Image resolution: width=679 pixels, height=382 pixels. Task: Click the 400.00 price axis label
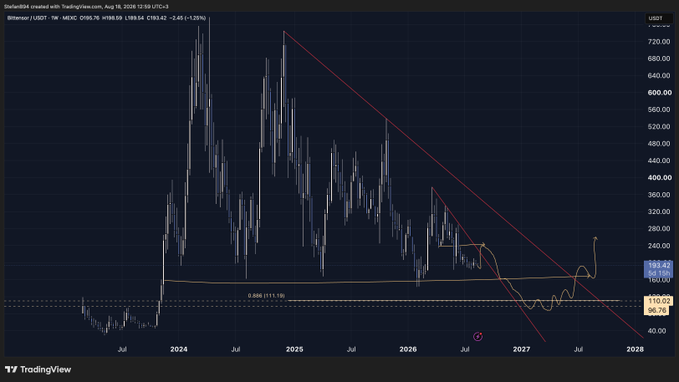point(659,178)
